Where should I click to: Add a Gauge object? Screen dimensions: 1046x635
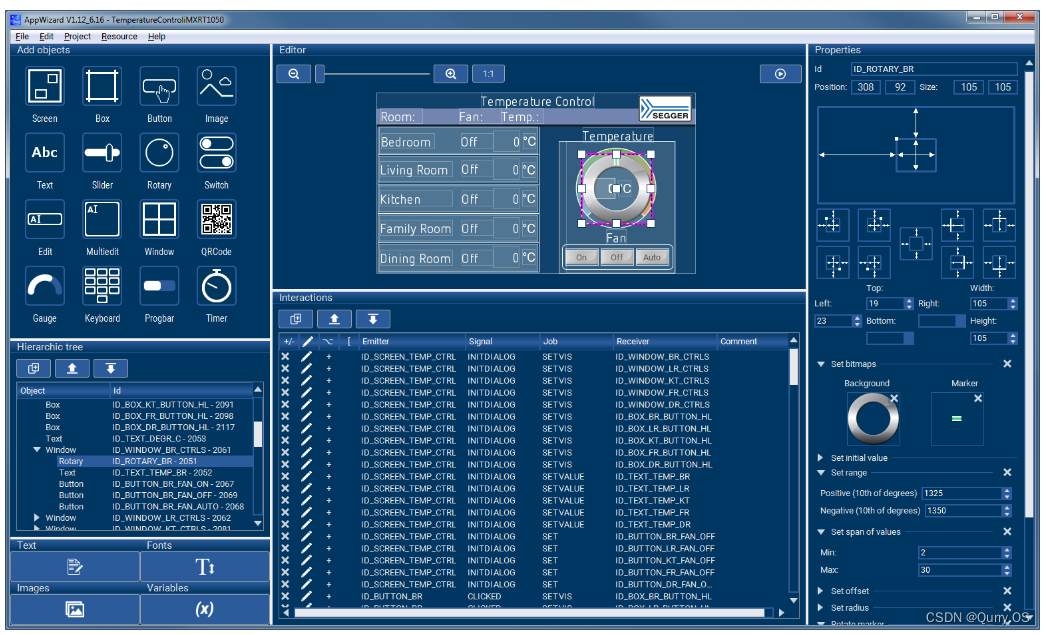pos(45,286)
